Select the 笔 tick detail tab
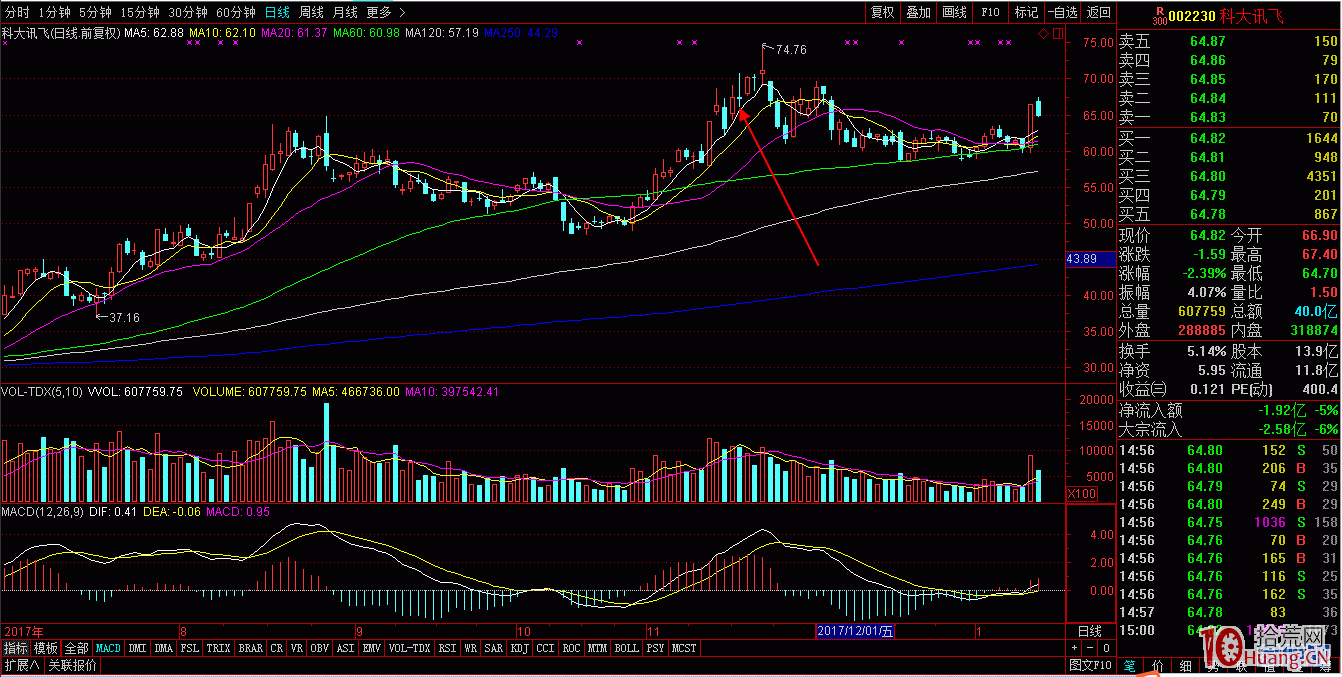Viewport: 1342px width, 677px height. click(1130, 666)
